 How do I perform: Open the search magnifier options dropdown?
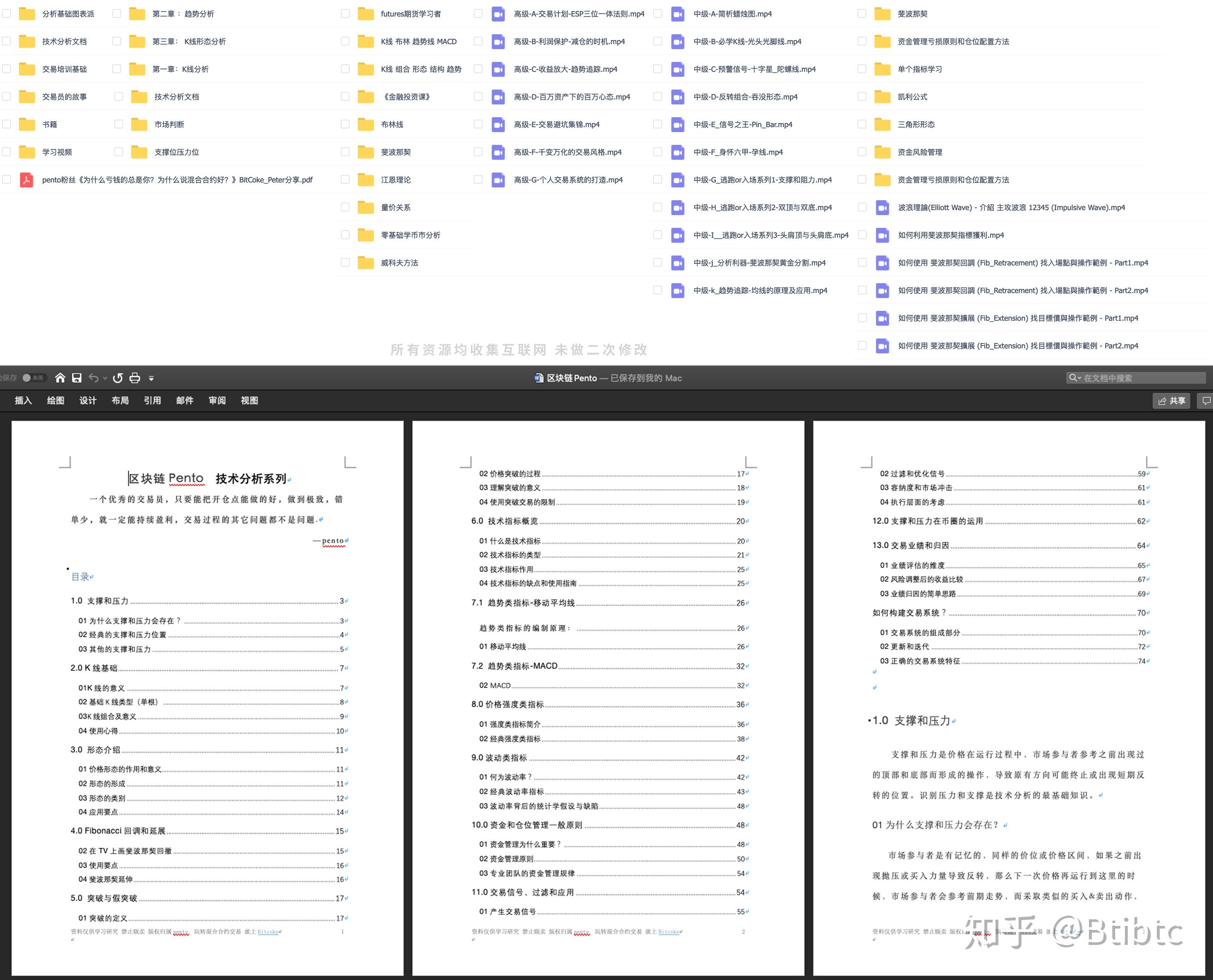pyautogui.click(x=1075, y=378)
